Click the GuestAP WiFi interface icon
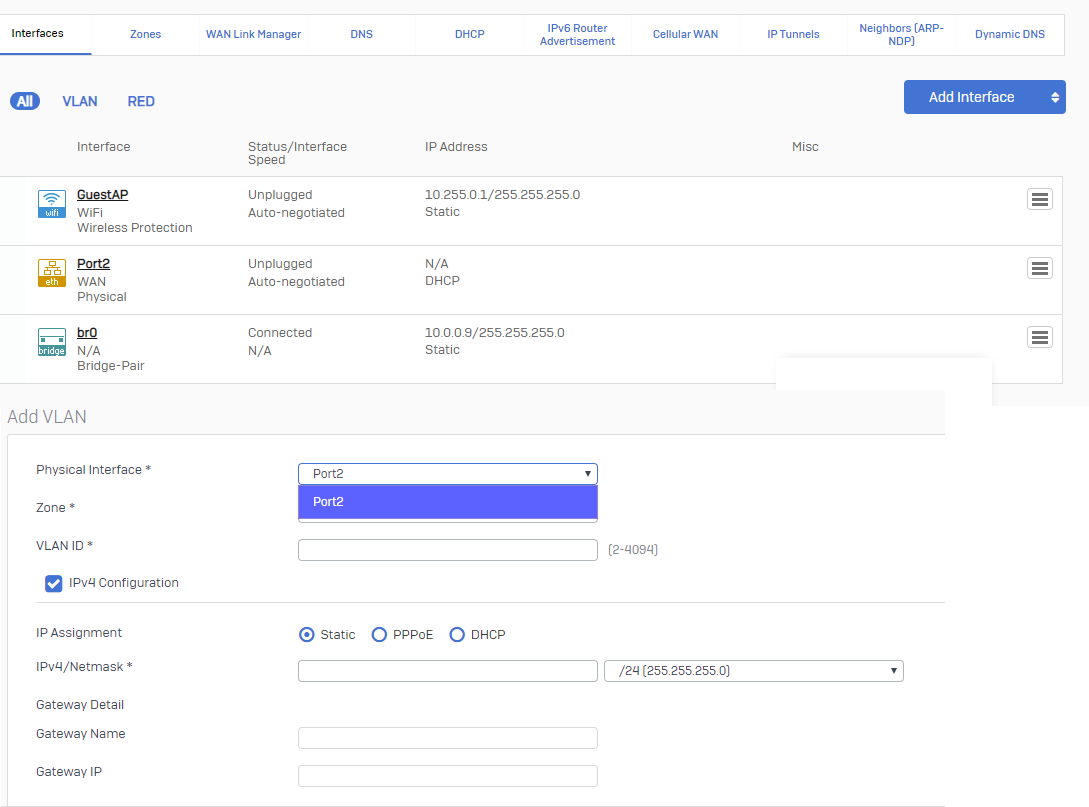This screenshot has height=807, width=1089. [x=51, y=203]
